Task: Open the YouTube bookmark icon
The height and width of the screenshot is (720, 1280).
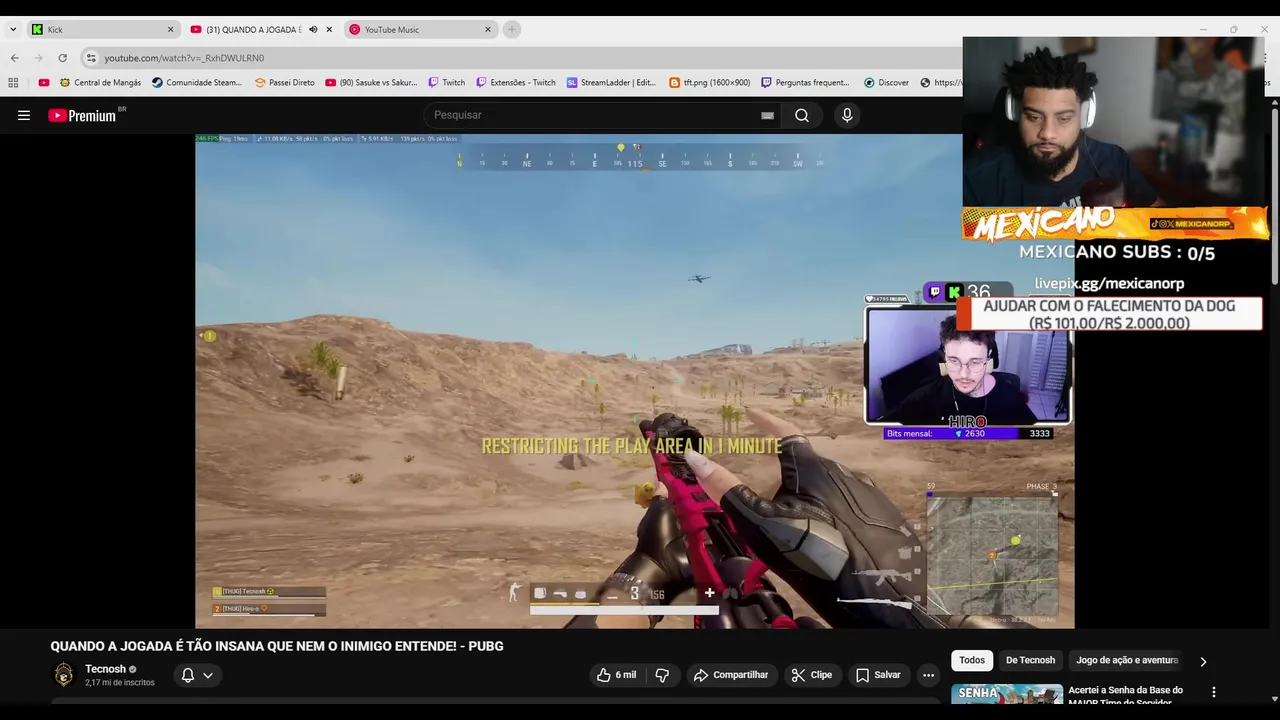Action: [x=43, y=83]
